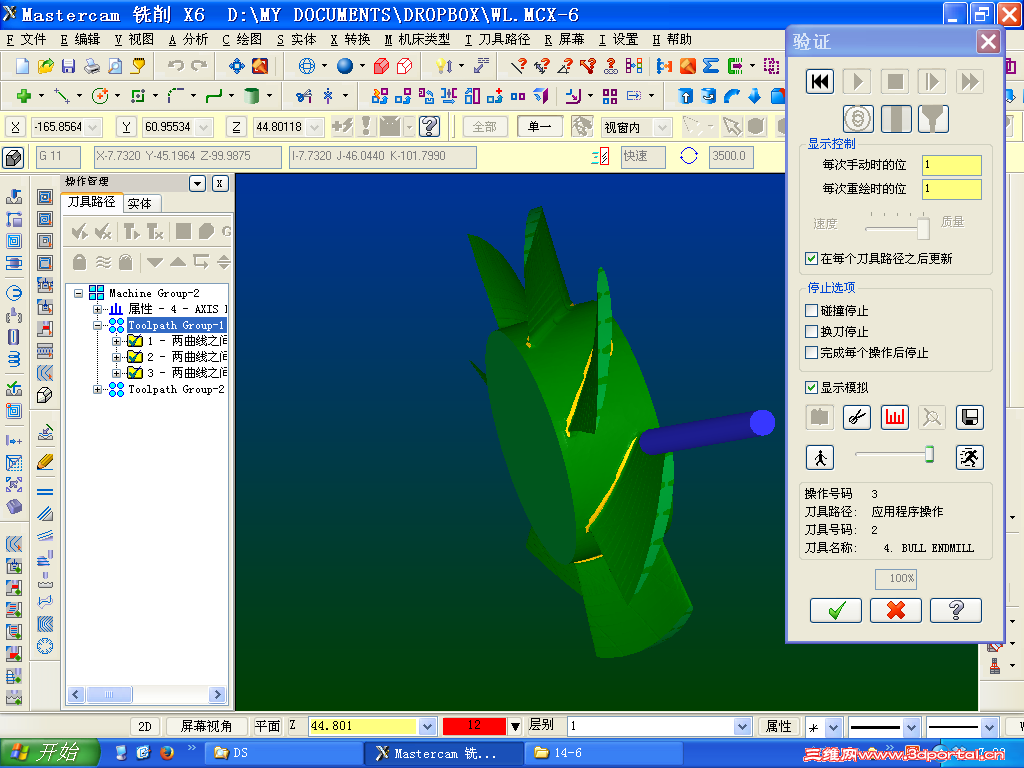The height and width of the screenshot is (768, 1024).
Task: Play the machining verification
Action: tap(857, 82)
